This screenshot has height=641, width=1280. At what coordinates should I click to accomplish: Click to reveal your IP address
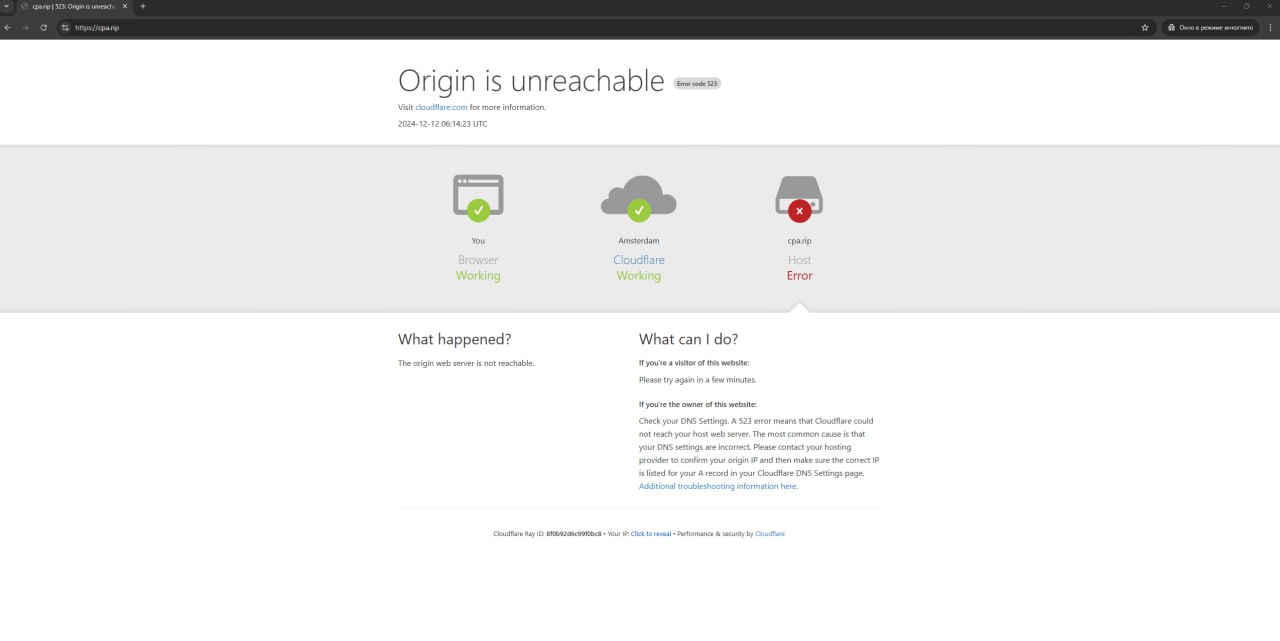(x=651, y=534)
